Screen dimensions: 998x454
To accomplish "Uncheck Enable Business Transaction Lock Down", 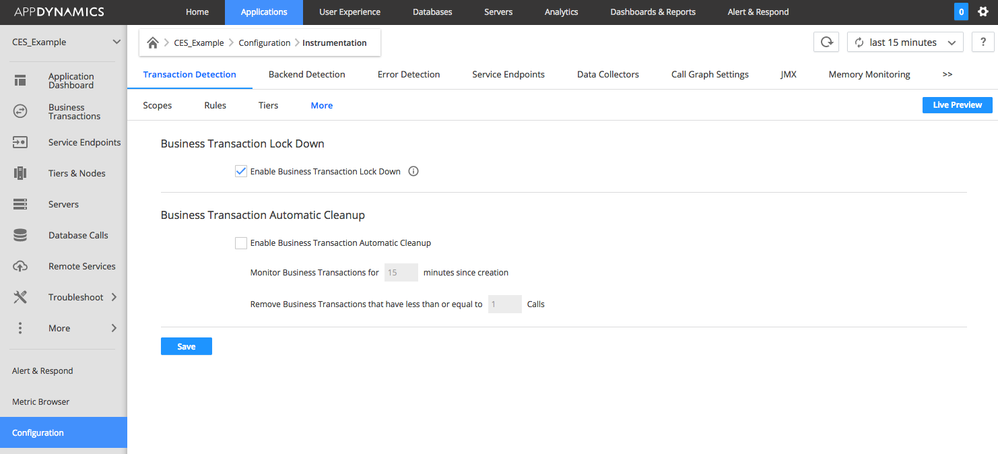I will coord(241,171).
